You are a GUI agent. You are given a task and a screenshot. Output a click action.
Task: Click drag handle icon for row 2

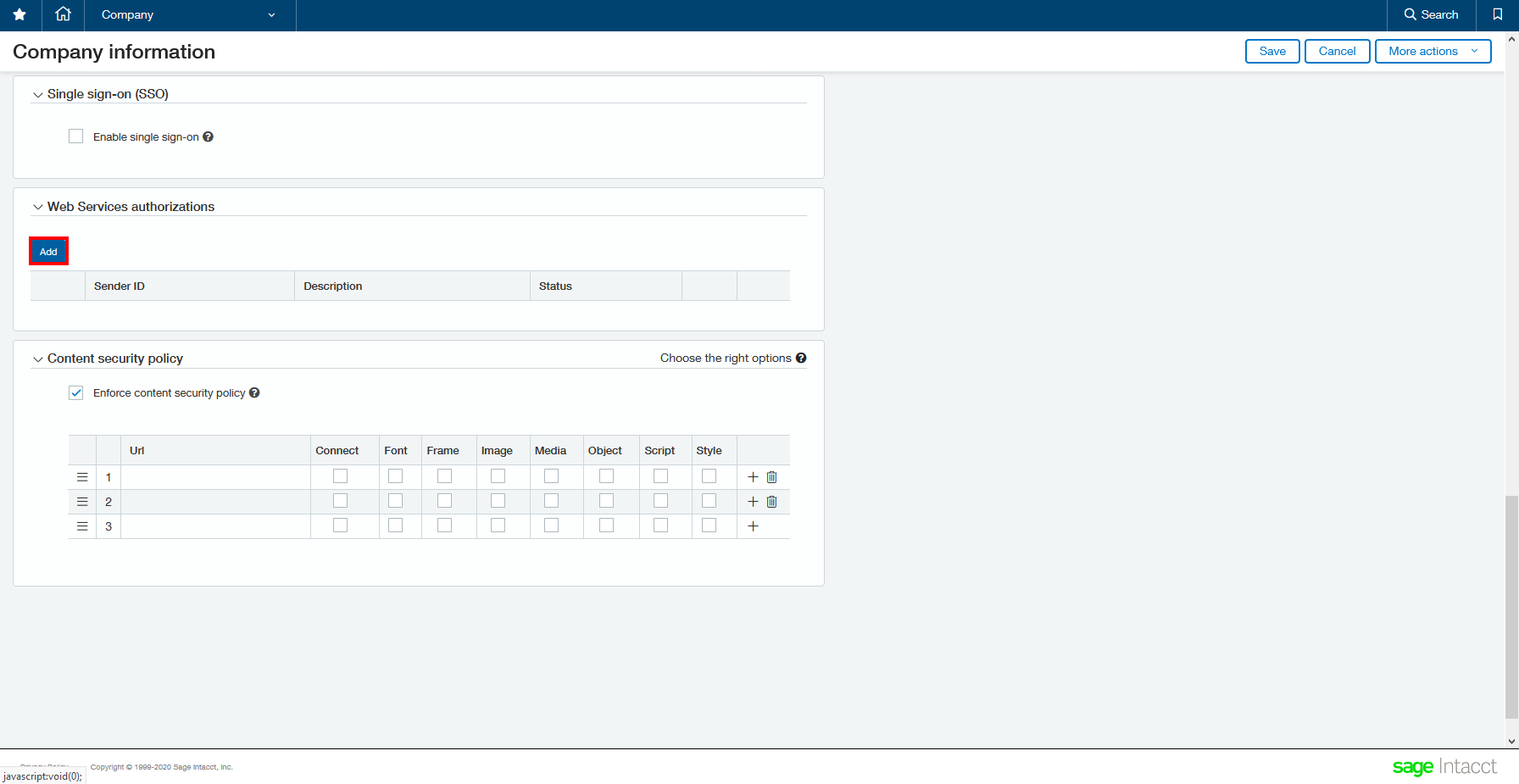tap(82, 502)
